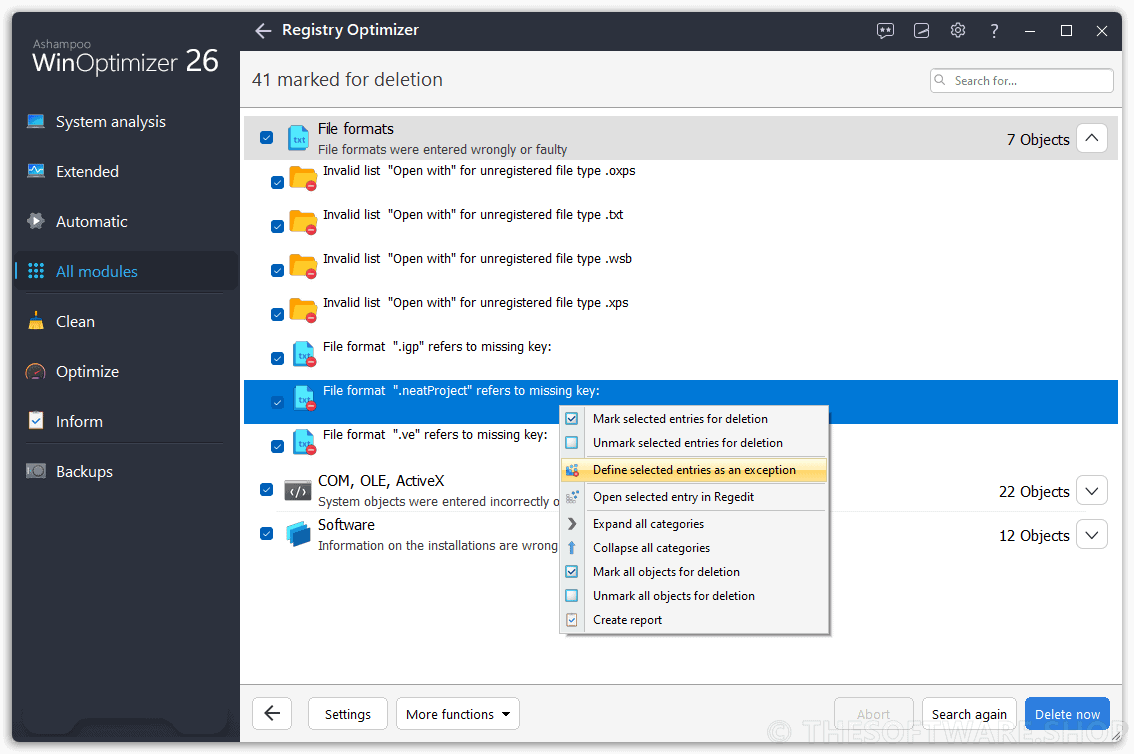Expand the Software 12 Objects chevron
Screen dimensions: 1134x754
tap(1092, 535)
